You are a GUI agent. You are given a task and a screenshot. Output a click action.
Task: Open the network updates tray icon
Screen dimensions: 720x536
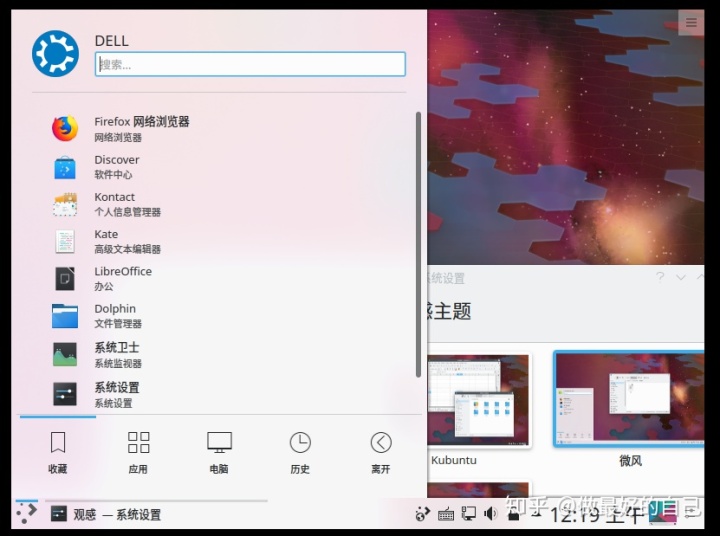tap(422, 514)
